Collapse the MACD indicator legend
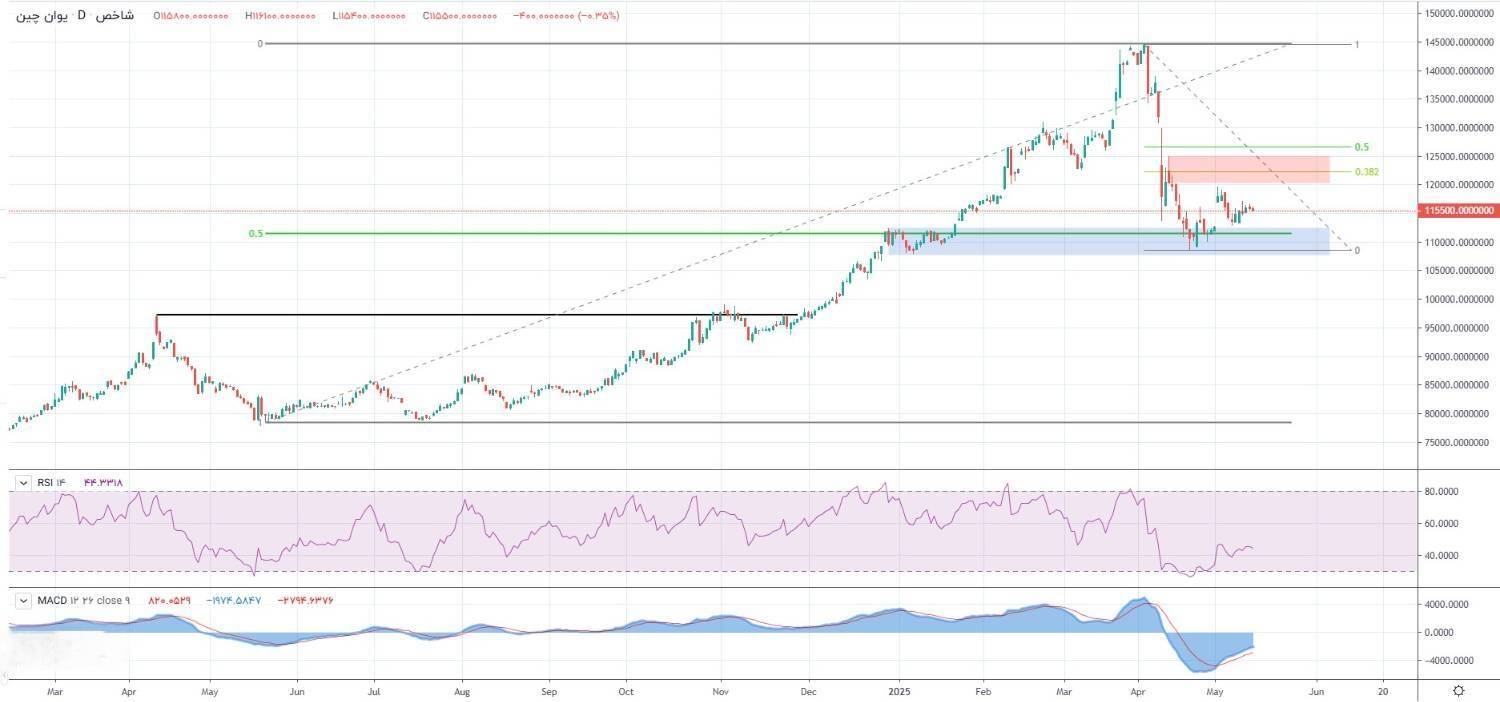The height and width of the screenshot is (702, 1500). point(24,600)
